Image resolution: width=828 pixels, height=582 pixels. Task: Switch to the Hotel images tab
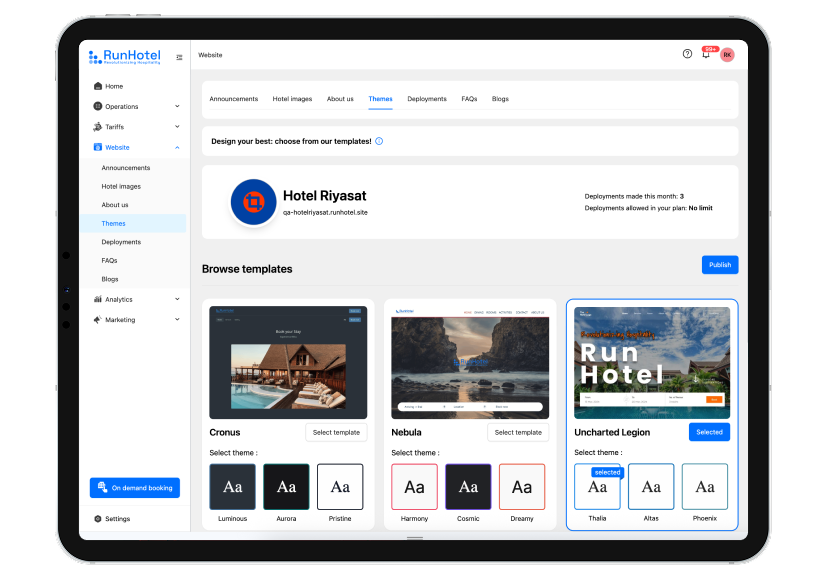(x=292, y=99)
